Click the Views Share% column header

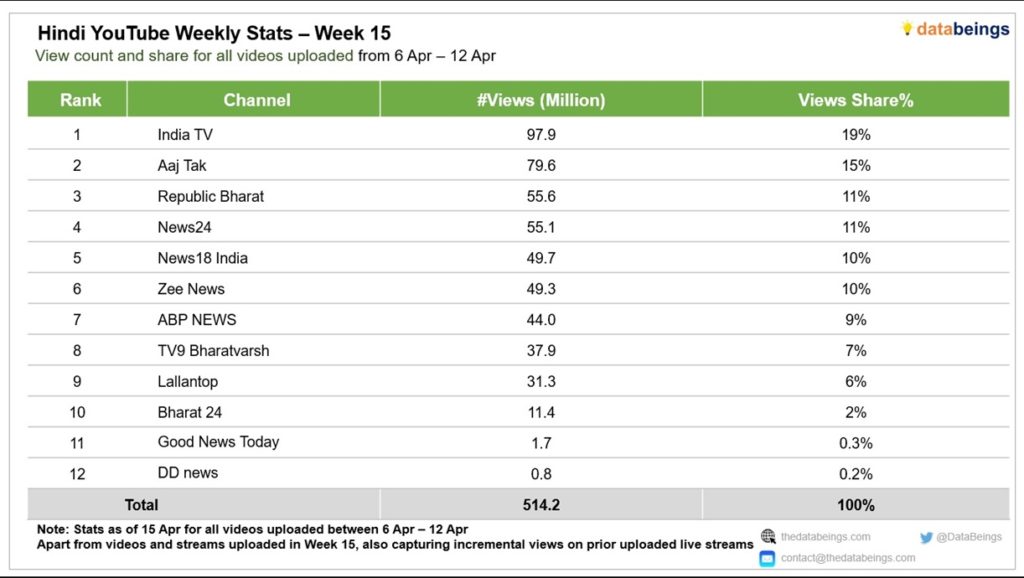pos(856,99)
